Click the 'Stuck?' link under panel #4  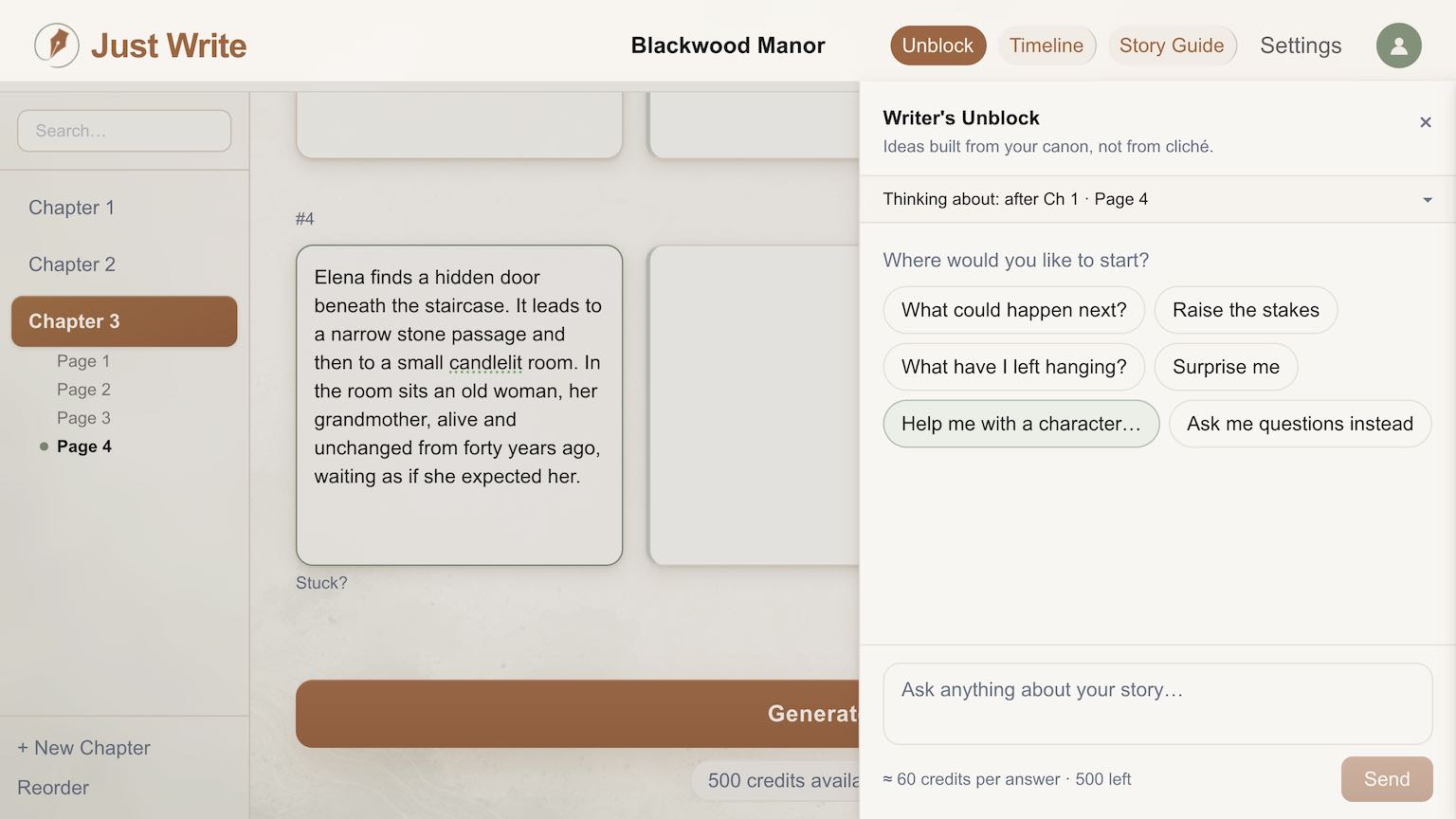coord(321,583)
